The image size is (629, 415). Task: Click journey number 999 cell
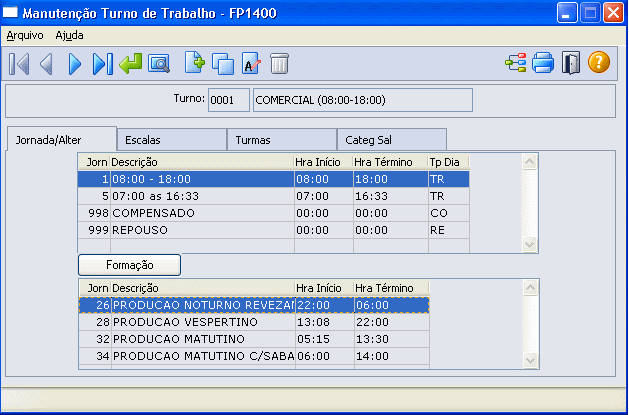(95, 230)
